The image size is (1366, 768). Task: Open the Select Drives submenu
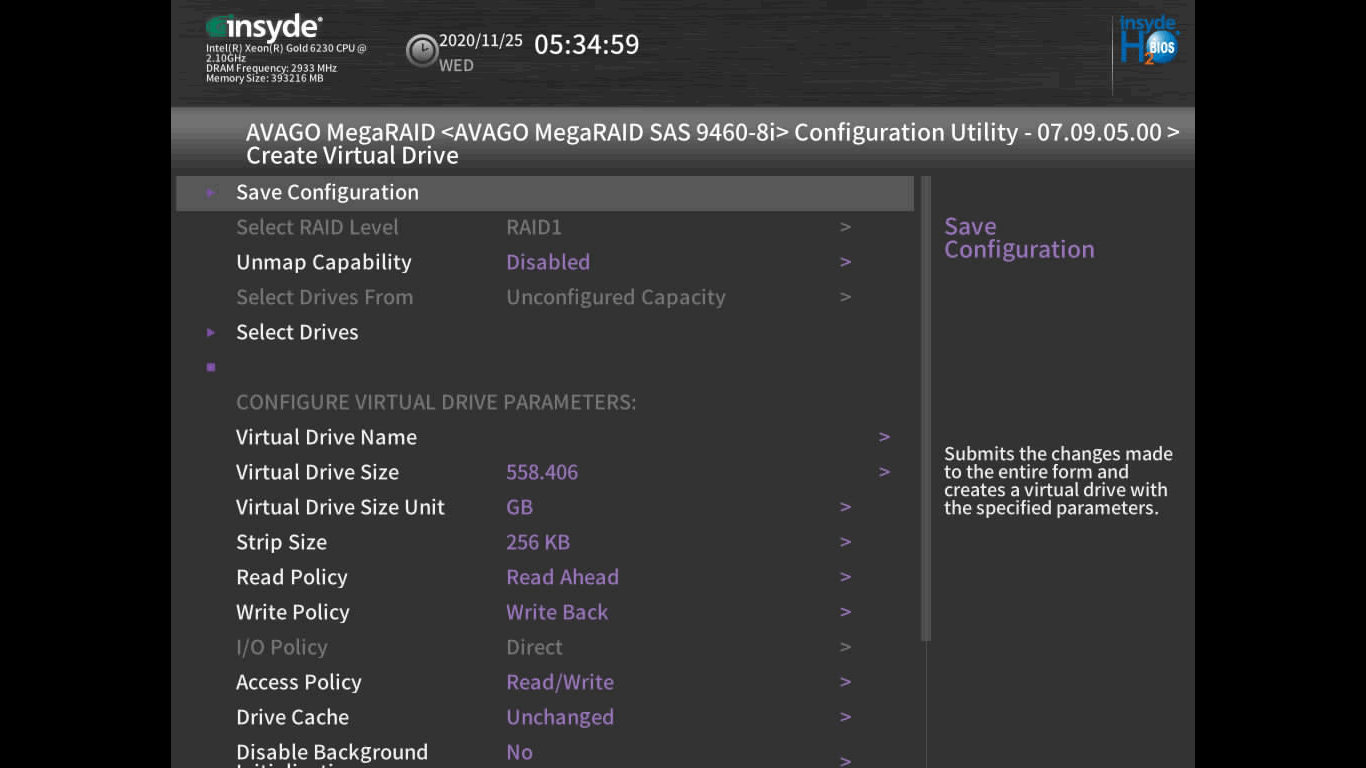297,332
